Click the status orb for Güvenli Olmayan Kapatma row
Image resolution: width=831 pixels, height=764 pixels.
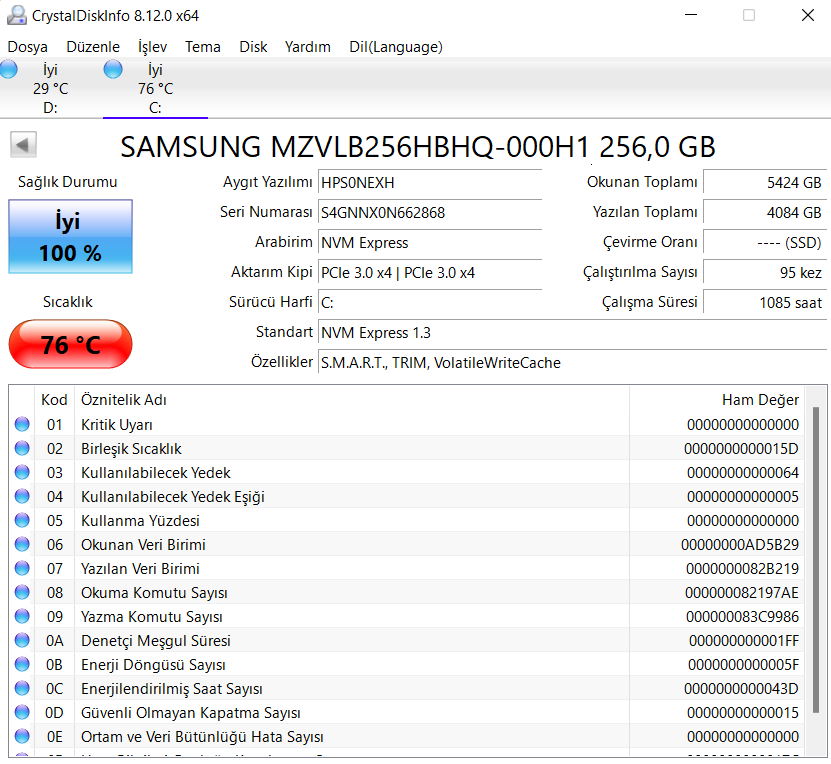click(22, 712)
